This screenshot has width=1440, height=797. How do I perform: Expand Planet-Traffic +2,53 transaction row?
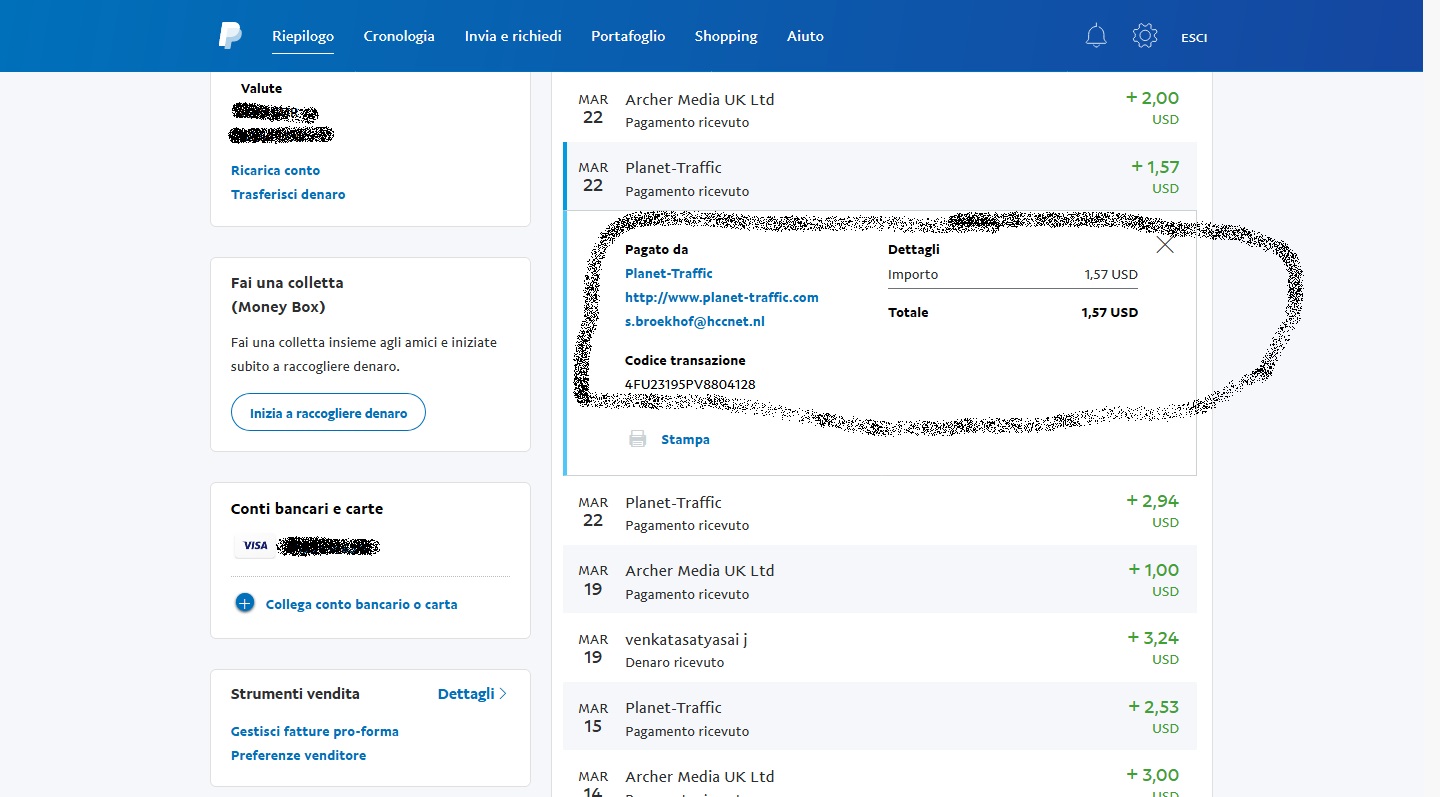pos(880,716)
